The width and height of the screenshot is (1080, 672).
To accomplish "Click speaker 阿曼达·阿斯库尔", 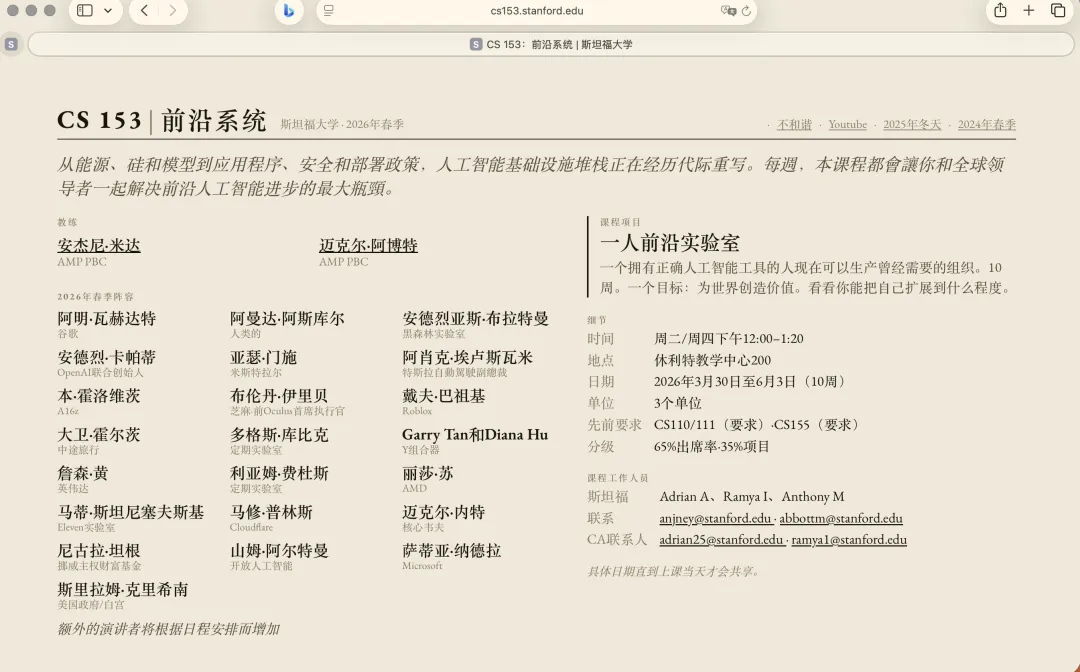I will [287, 319].
